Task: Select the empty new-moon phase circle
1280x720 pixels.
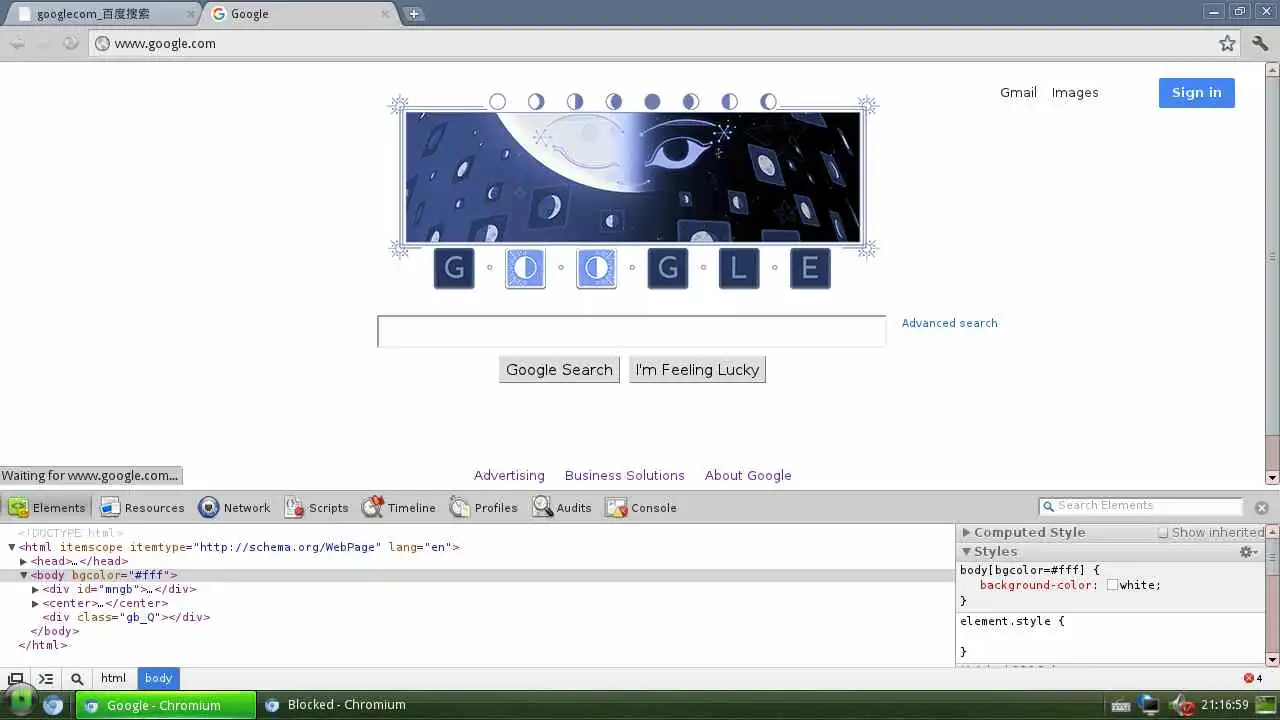Action: pos(497,102)
